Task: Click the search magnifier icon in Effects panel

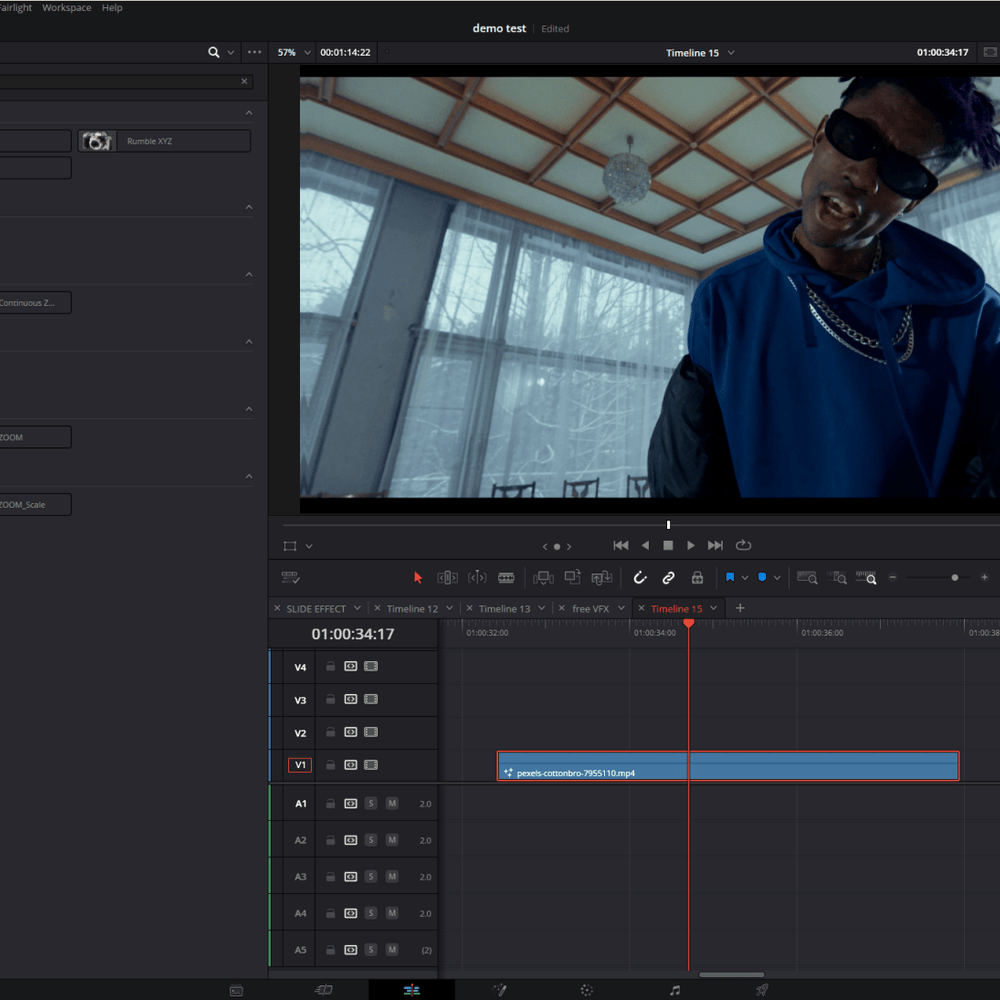Action: 214,52
